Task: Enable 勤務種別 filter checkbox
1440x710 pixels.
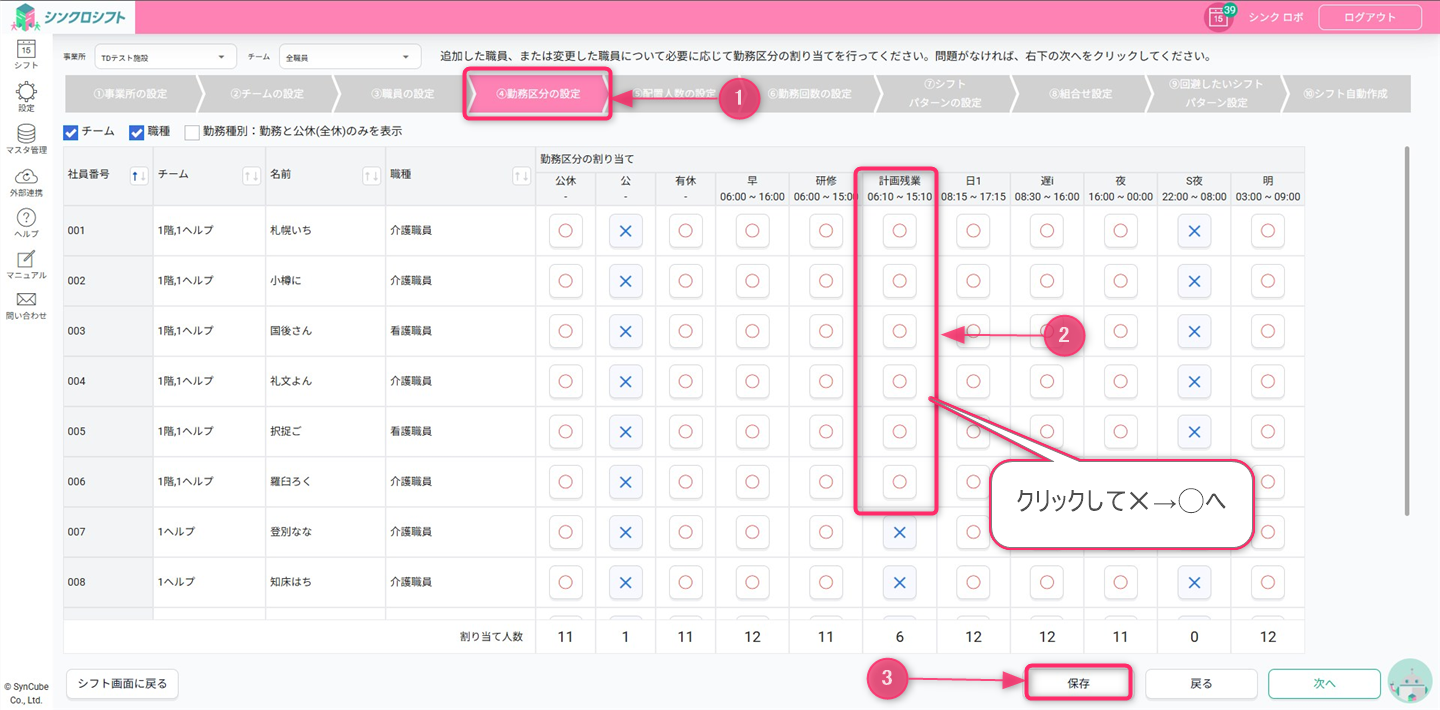Action: tap(192, 132)
